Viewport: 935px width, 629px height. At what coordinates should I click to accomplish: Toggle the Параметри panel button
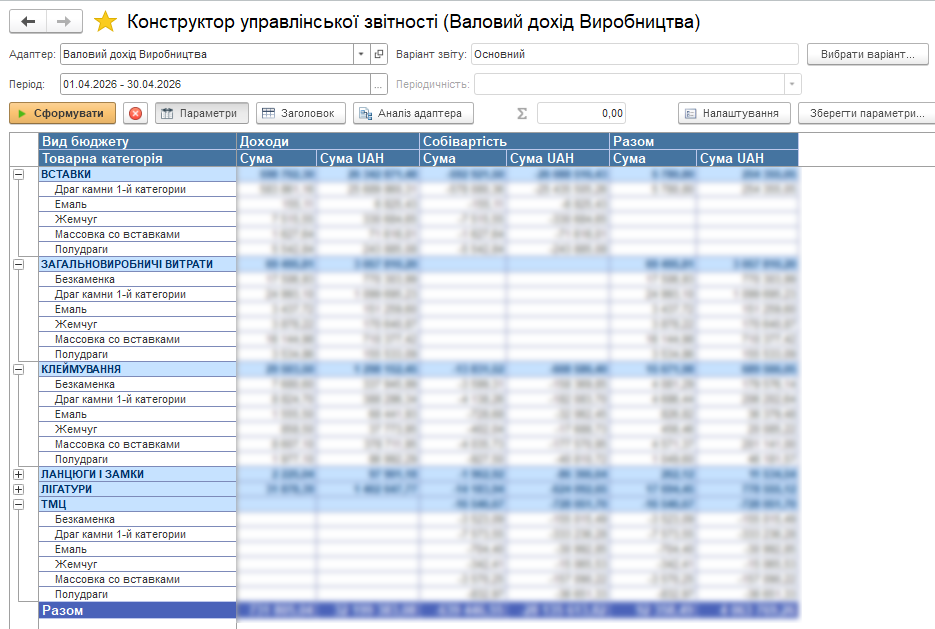202,113
